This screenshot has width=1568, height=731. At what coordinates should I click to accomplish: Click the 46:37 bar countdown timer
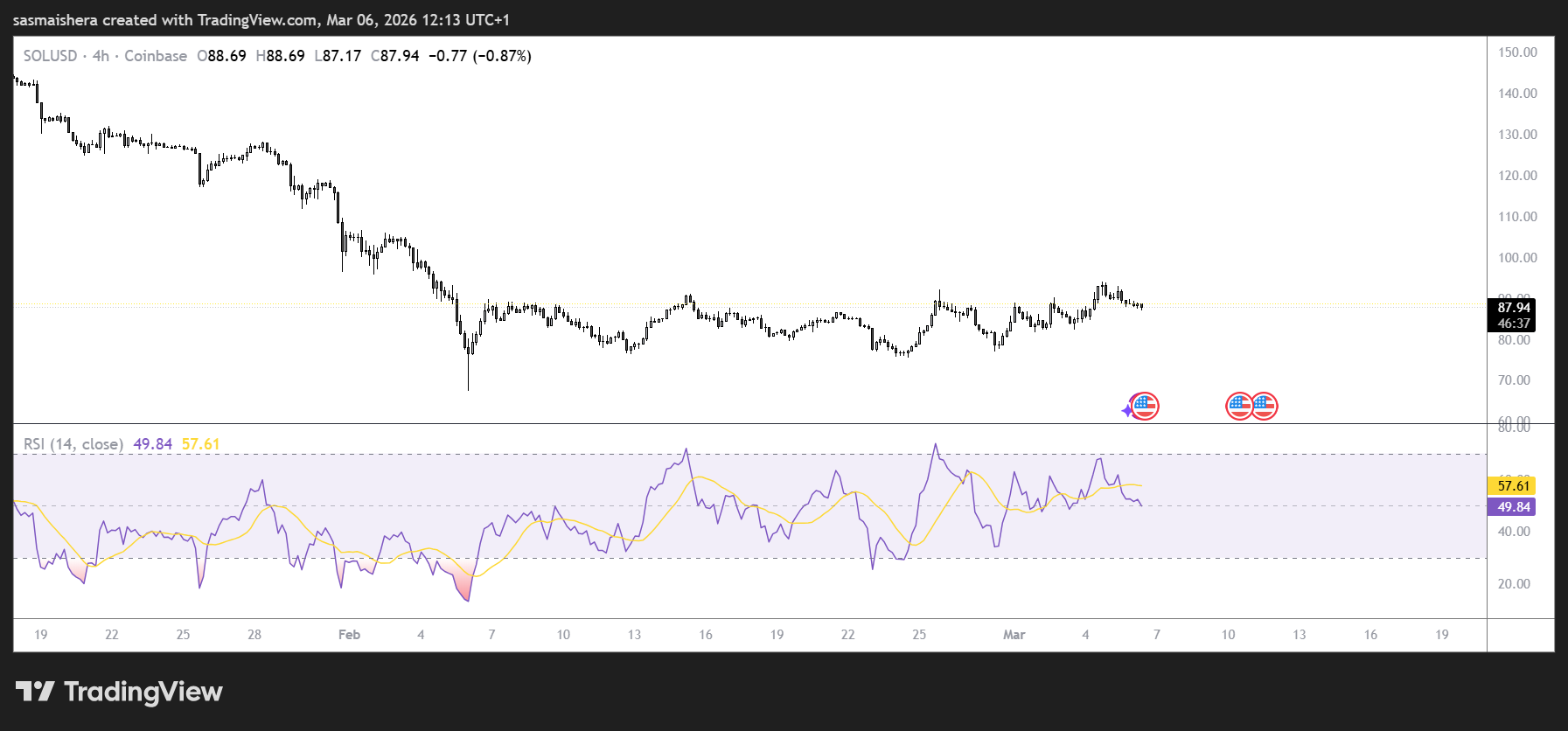coord(1513,324)
